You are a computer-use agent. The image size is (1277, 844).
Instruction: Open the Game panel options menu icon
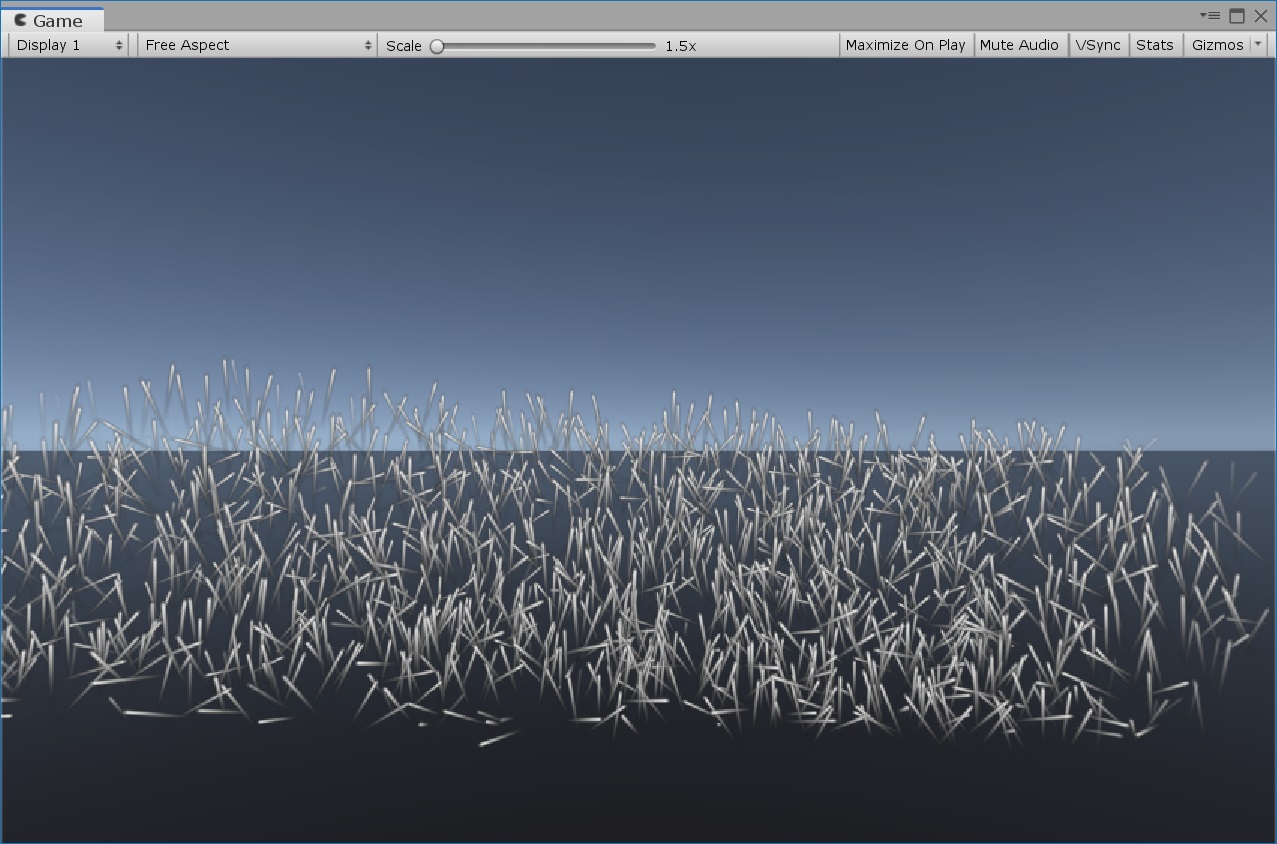tap(1210, 16)
